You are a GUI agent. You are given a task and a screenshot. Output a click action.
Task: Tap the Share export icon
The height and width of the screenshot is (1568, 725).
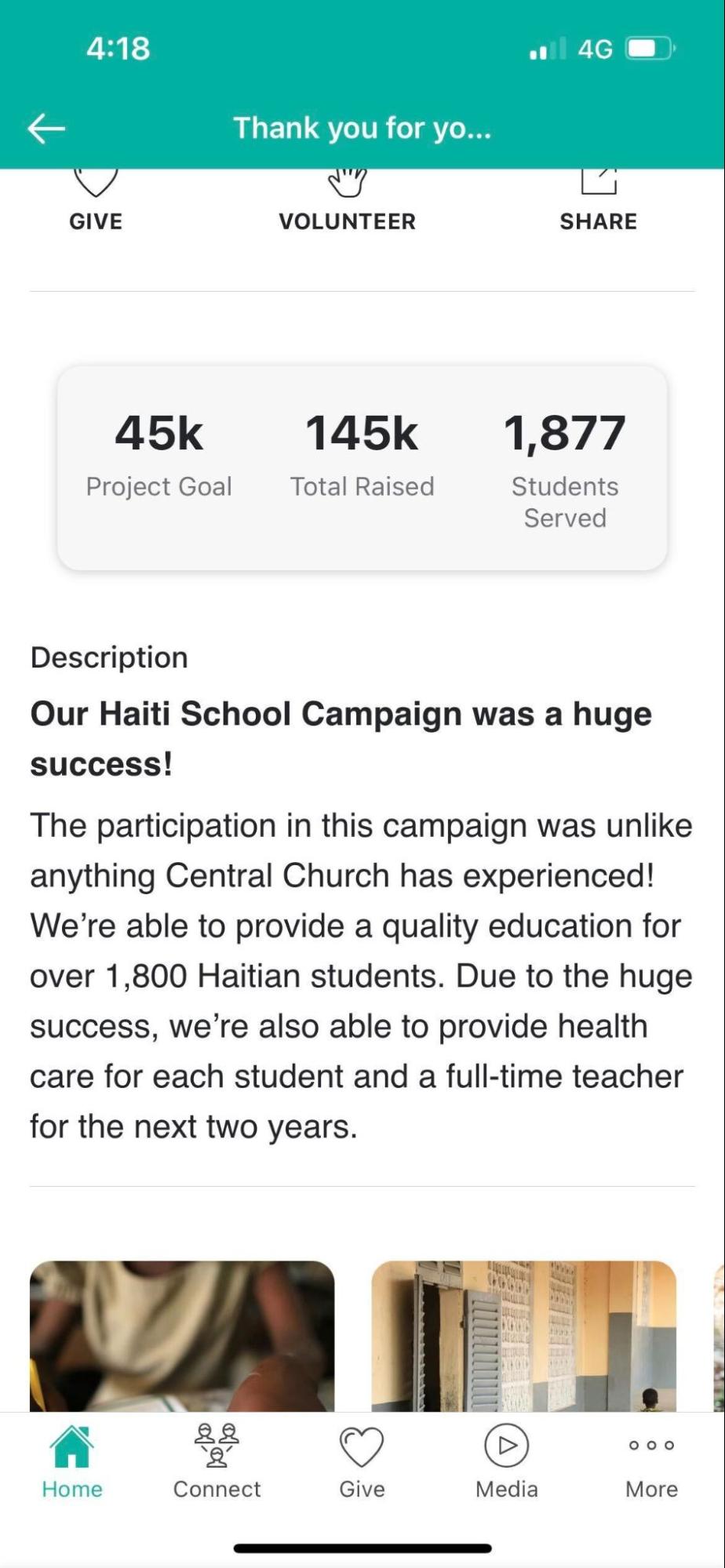coord(598,181)
